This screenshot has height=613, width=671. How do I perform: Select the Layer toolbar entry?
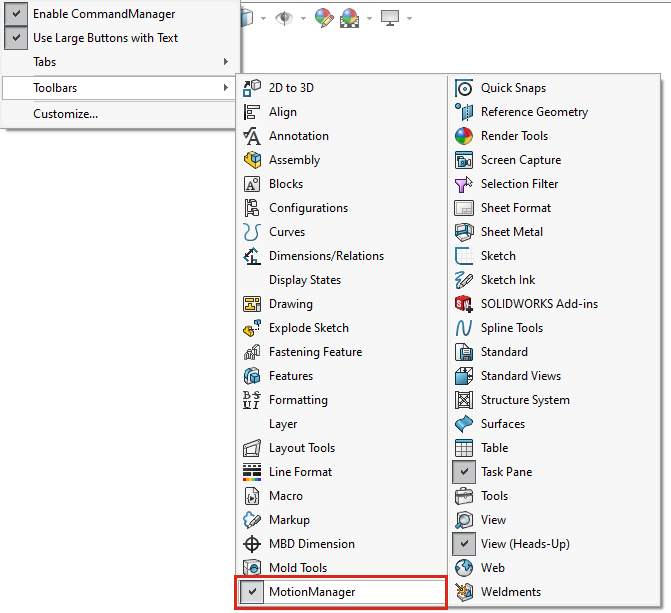coord(283,424)
